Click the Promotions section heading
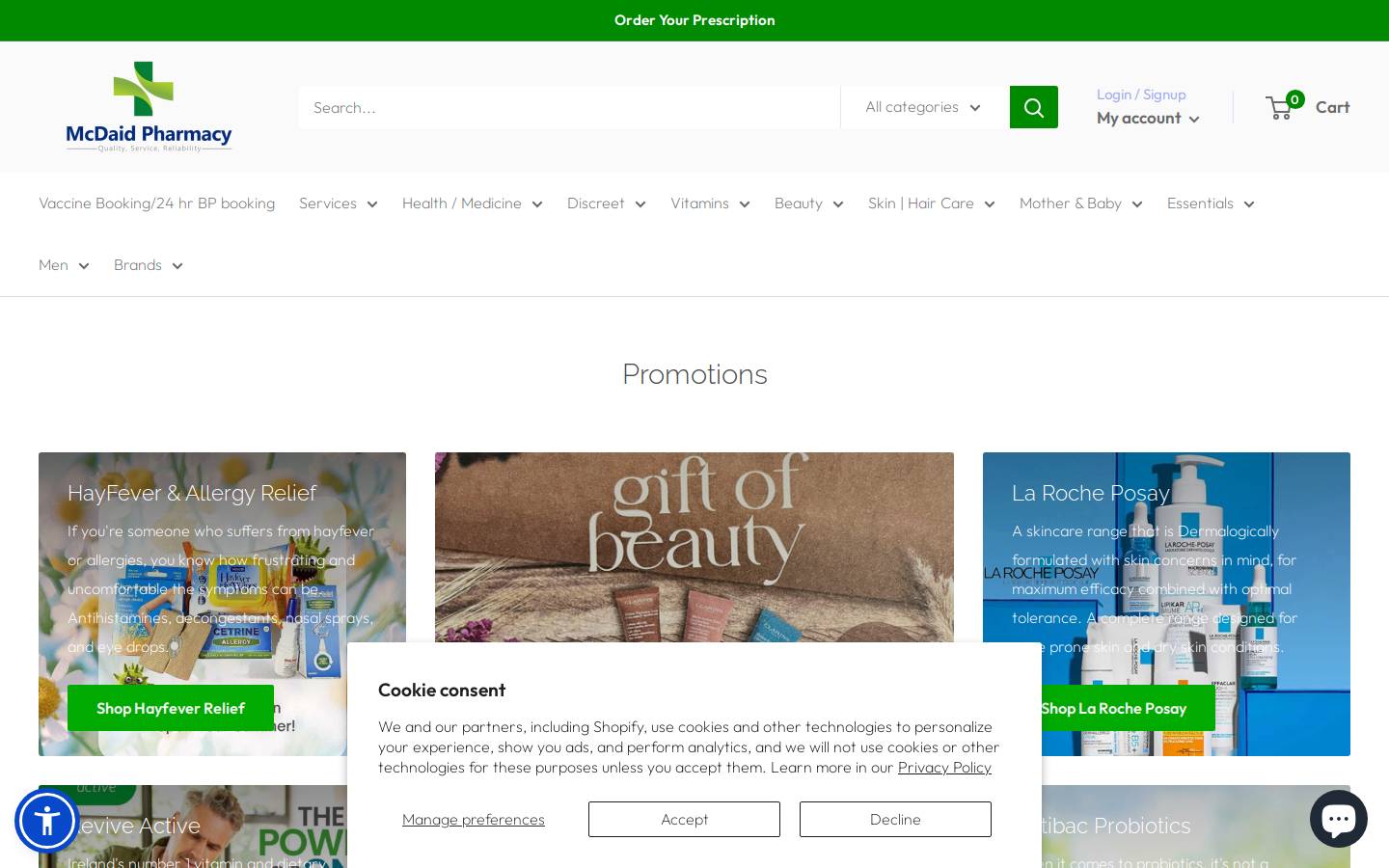The width and height of the screenshot is (1389, 868). [694, 374]
